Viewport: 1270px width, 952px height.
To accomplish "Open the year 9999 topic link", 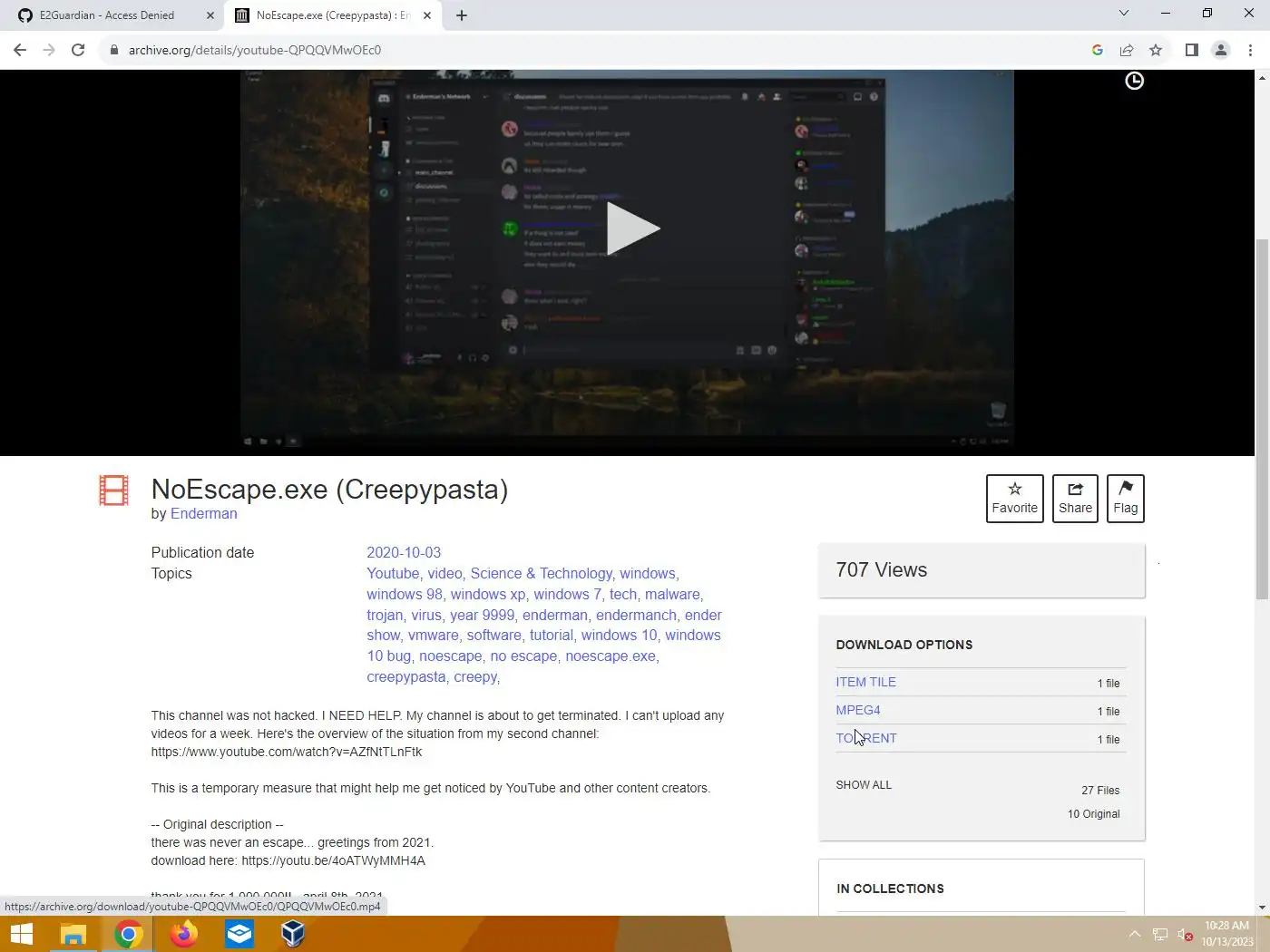I will (x=482, y=615).
